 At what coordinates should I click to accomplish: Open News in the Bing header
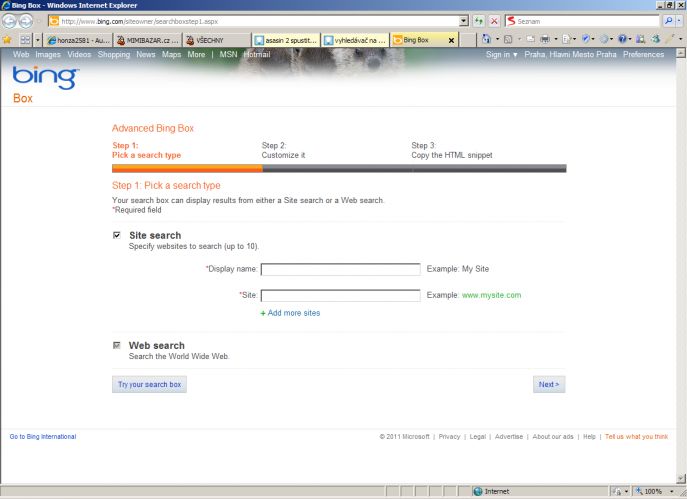click(146, 54)
